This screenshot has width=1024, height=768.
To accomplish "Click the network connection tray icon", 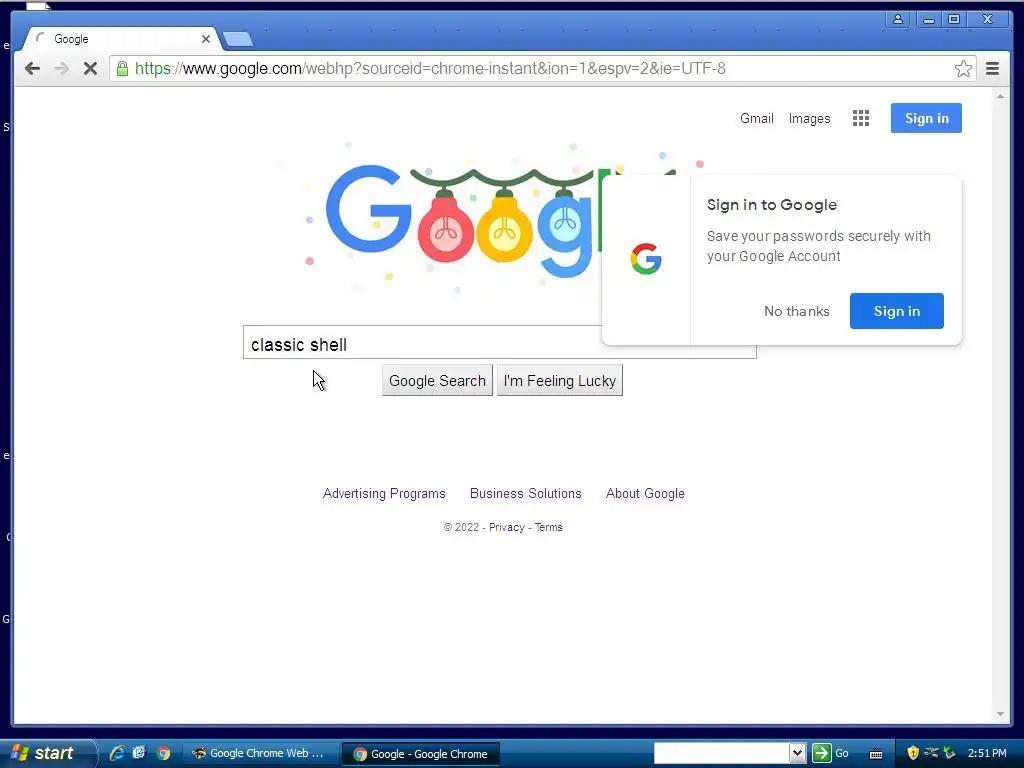I will tap(931, 753).
